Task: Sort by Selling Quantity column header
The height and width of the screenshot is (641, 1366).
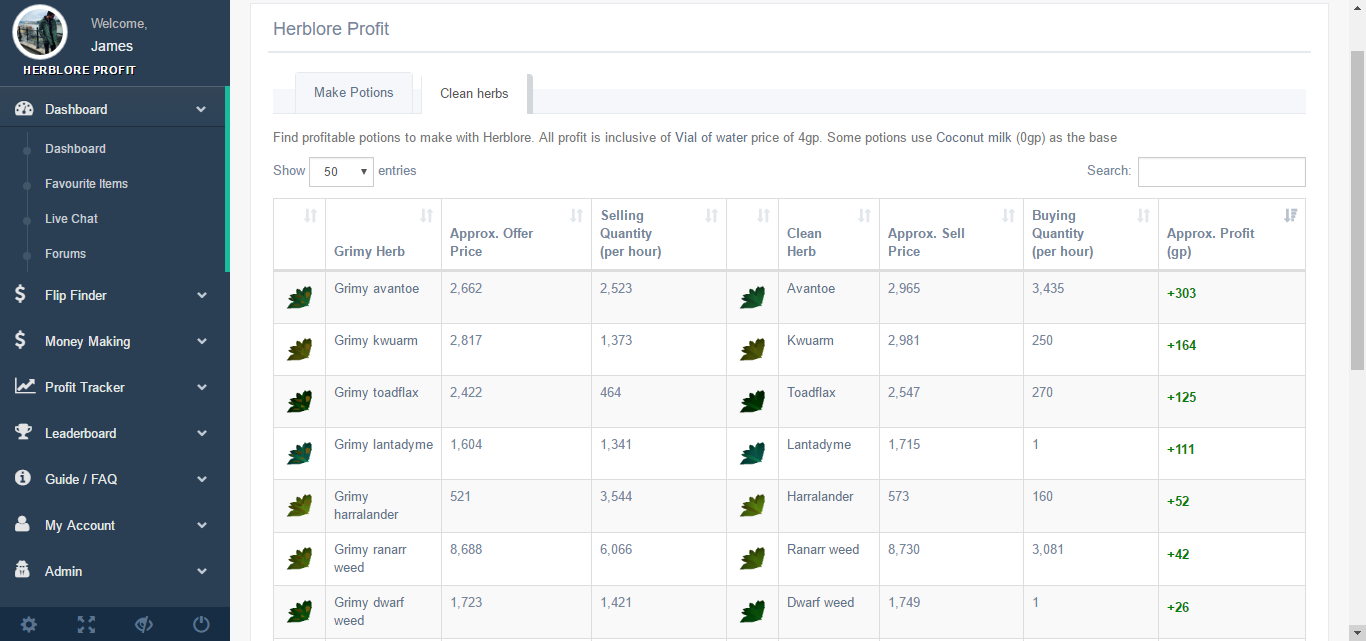Action: pos(659,234)
